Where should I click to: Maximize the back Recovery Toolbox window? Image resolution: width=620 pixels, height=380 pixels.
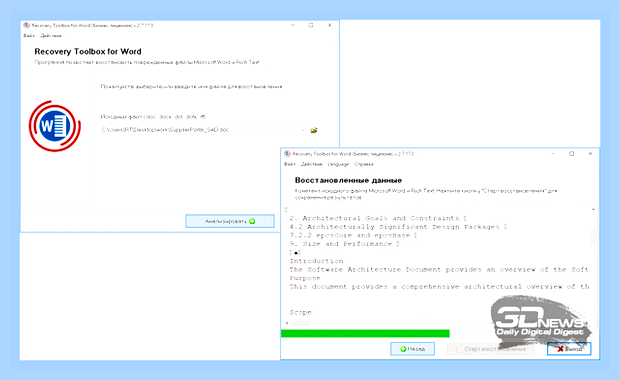click(x=311, y=25)
